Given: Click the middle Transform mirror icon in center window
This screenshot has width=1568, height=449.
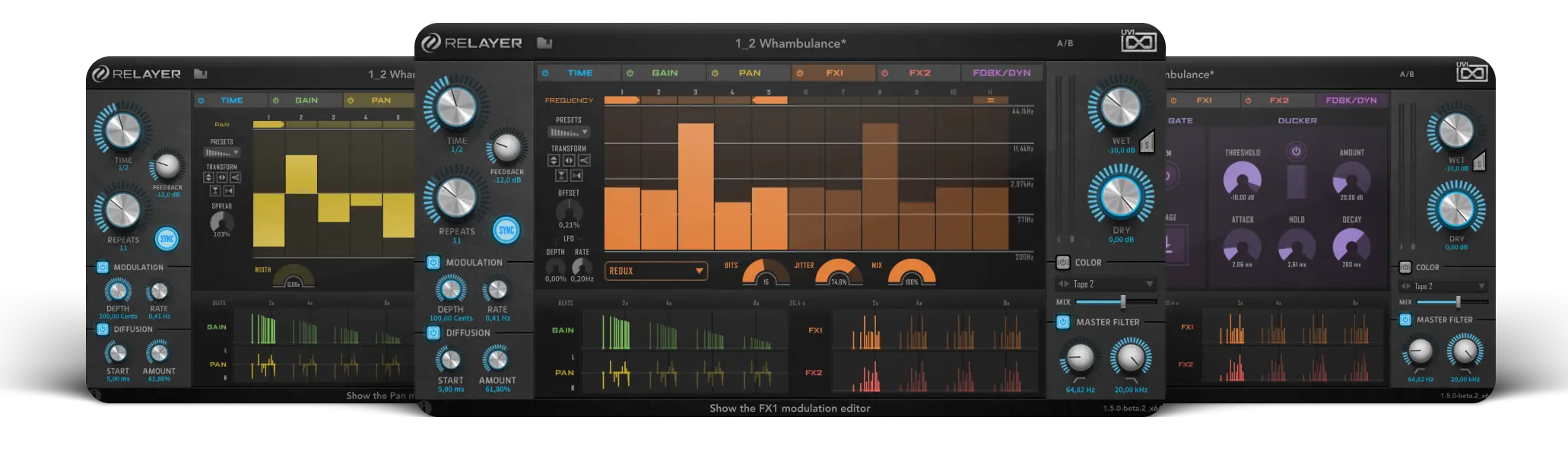Looking at the screenshot, I should [569, 161].
